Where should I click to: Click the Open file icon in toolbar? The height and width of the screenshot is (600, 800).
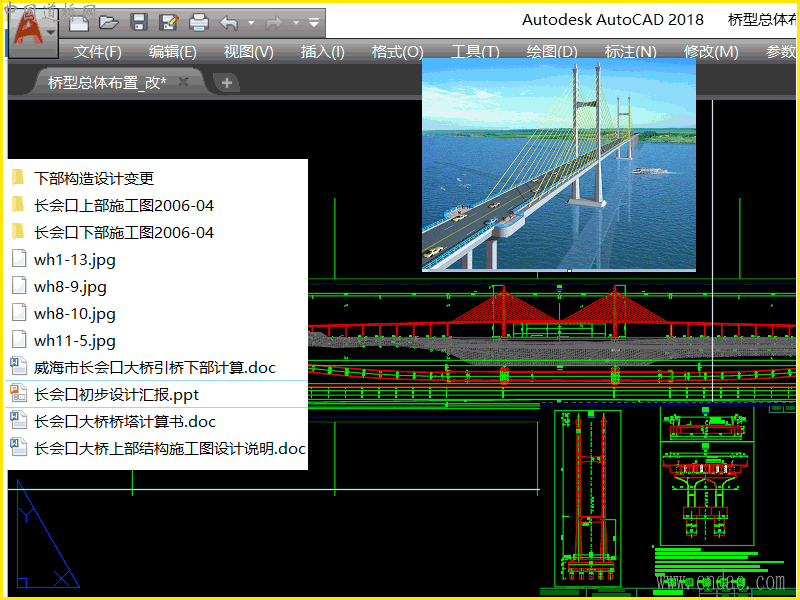[109, 21]
